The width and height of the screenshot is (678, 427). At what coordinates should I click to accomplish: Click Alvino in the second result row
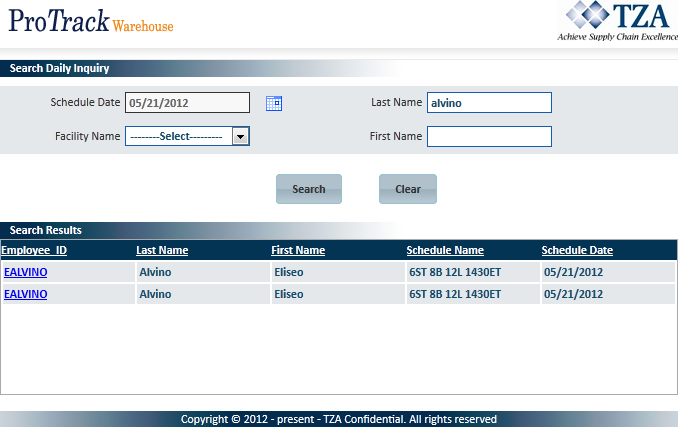pos(155,295)
